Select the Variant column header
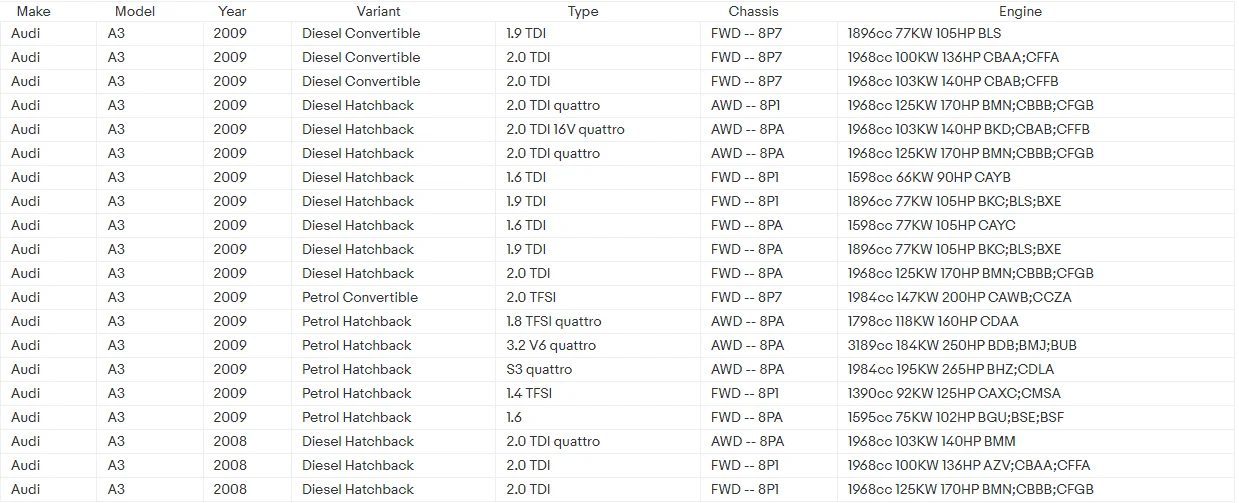 (x=378, y=11)
